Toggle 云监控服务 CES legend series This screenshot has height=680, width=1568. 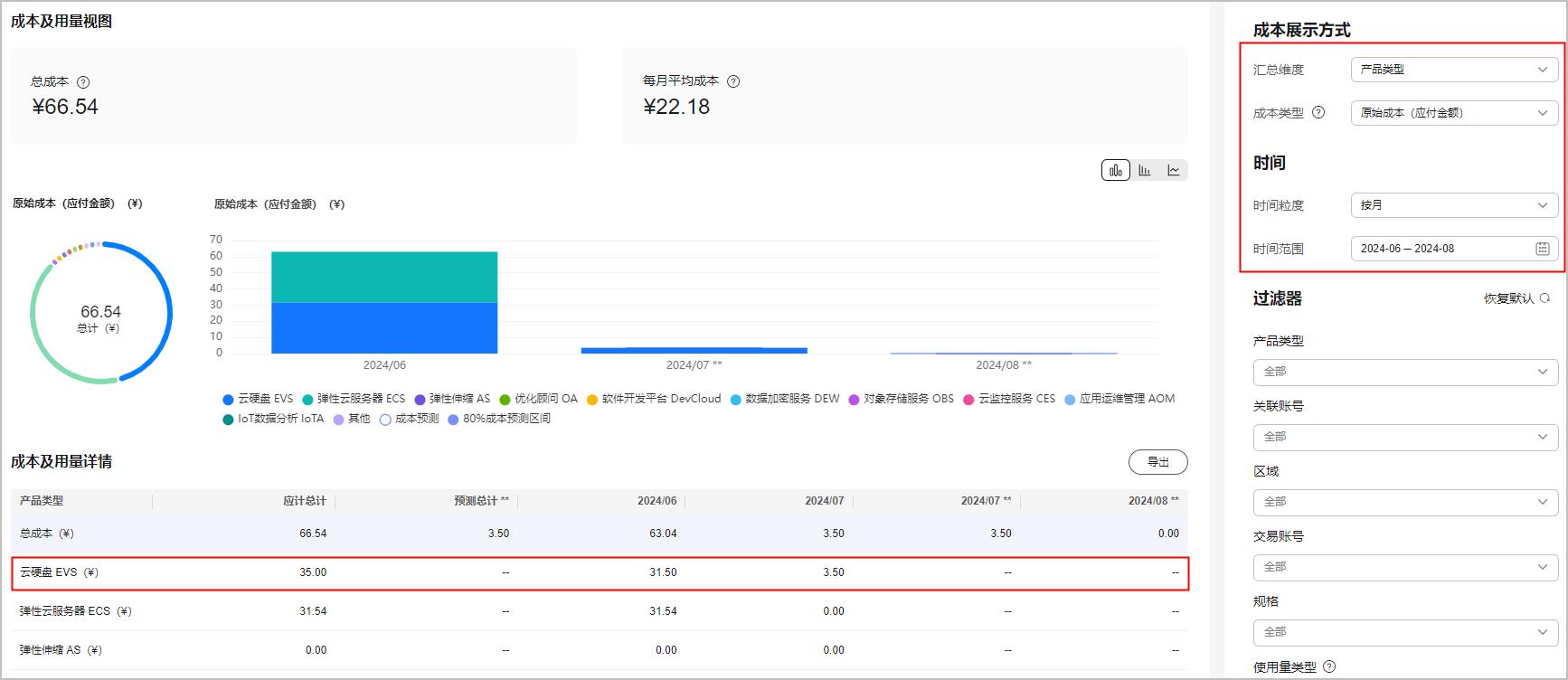click(x=1009, y=399)
